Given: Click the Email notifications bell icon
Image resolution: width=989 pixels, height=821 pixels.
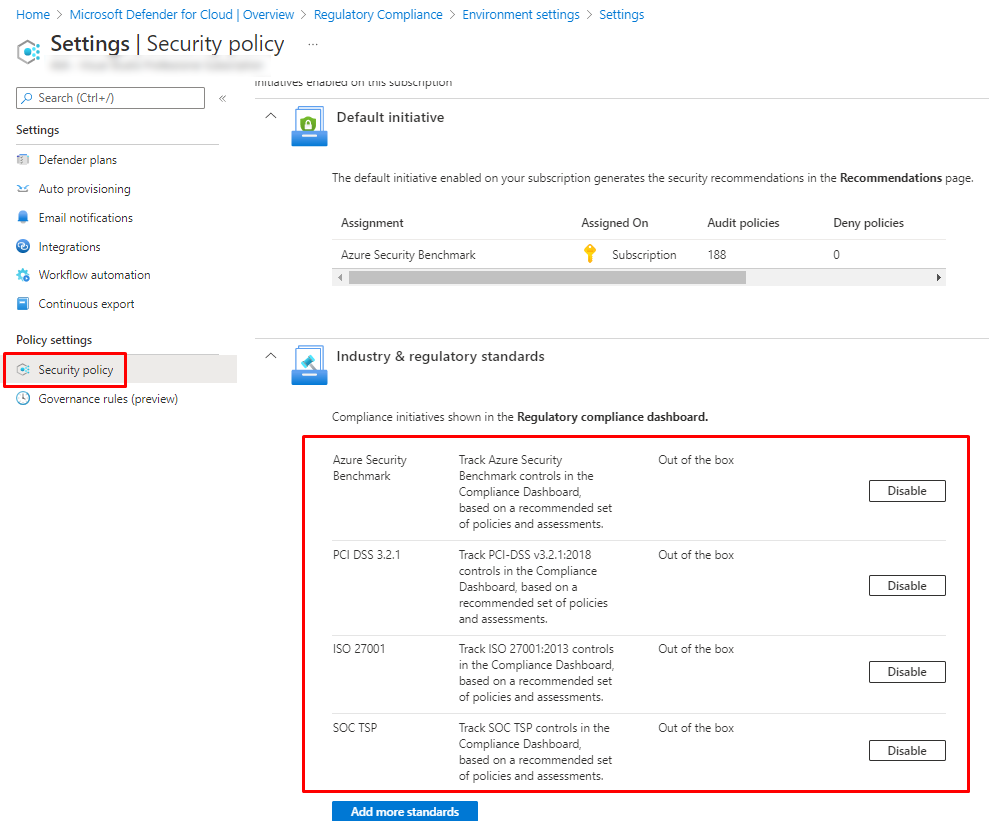Looking at the screenshot, I should (x=24, y=218).
